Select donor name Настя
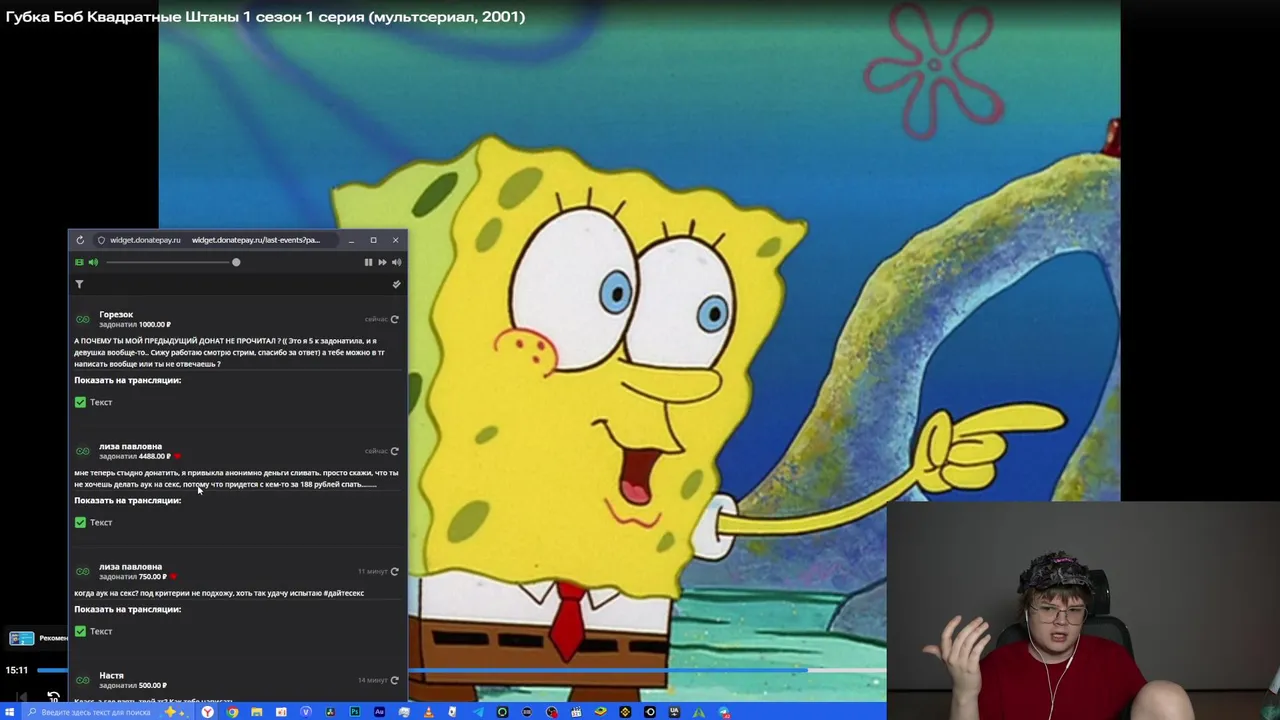The image size is (1280, 720). coord(111,675)
